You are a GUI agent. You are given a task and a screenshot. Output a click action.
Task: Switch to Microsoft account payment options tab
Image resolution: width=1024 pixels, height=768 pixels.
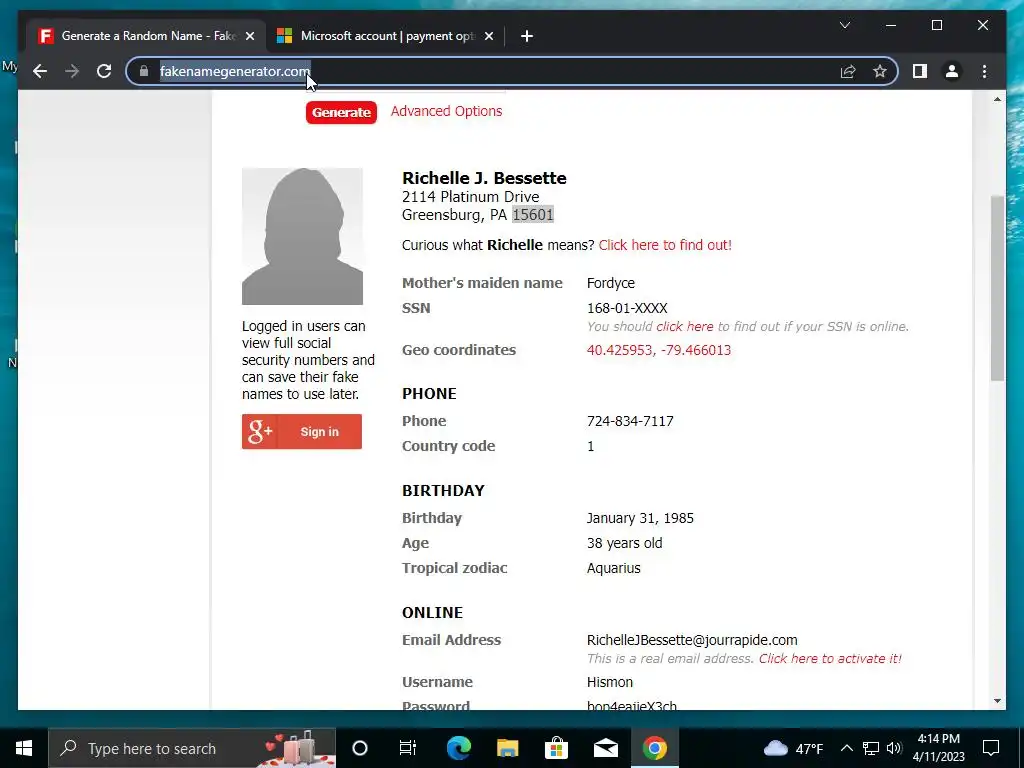[385, 36]
